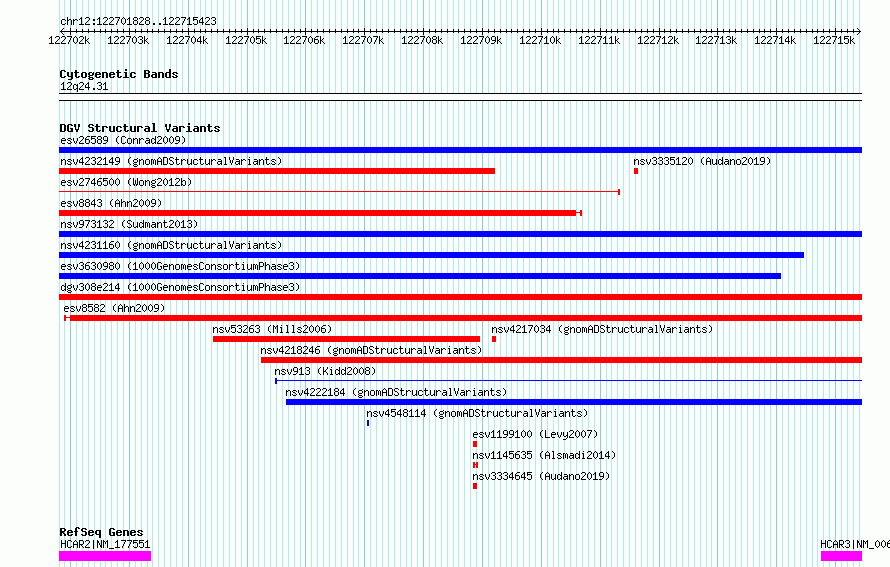Select red esv8843 variant bar
890x567 pixels.
pyautogui.click(x=321, y=213)
